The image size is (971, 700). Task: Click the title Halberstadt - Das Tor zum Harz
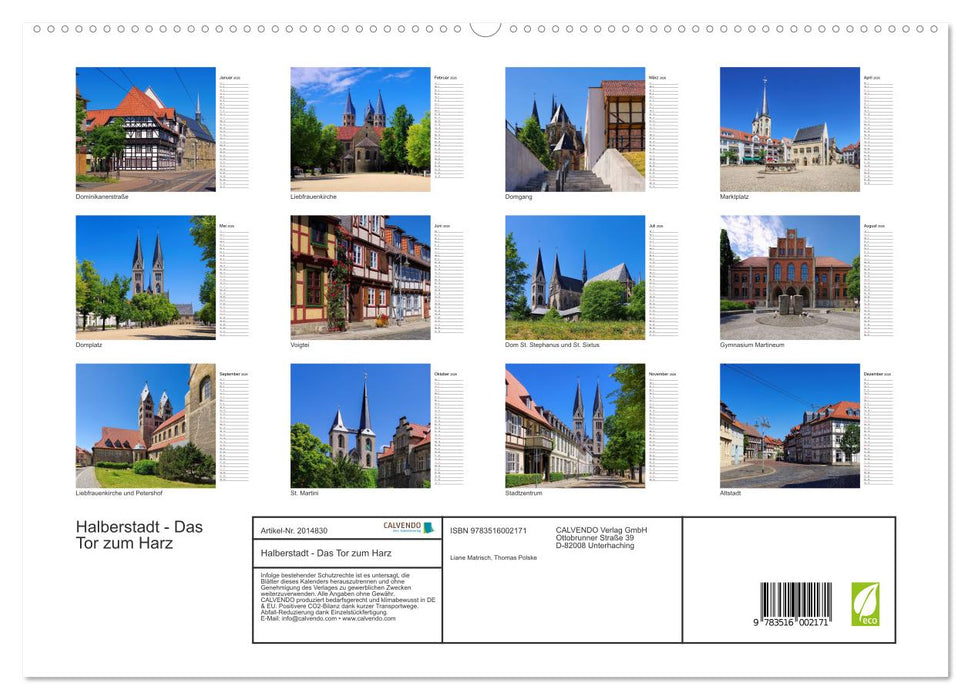pyautogui.click(x=139, y=533)
